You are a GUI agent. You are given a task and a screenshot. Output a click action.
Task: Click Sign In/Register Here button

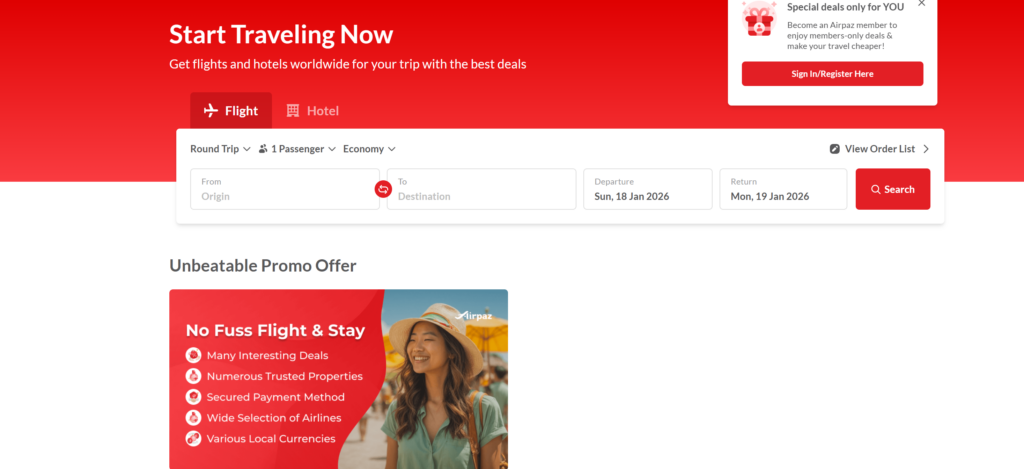point(832,74)
